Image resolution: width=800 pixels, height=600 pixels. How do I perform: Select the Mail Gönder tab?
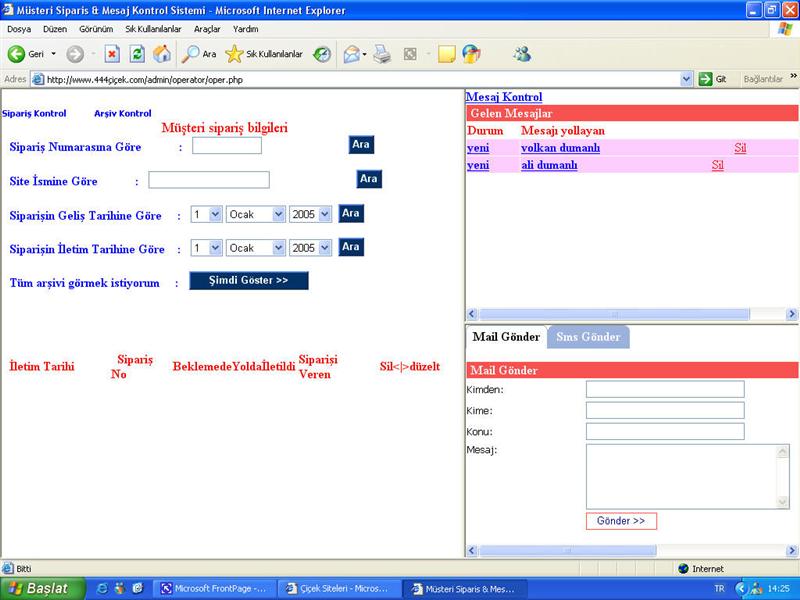pyautogui.click(x=506, y=337)
